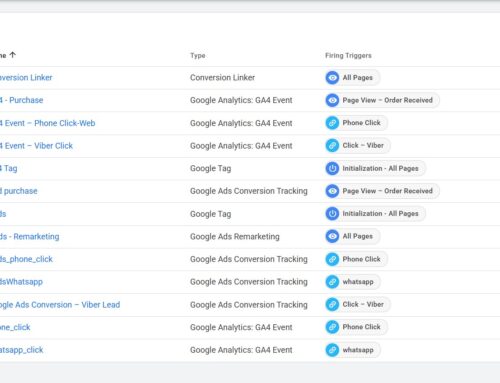This screenshot has width=500, height=383.
Task: Click the link icon in atsapp_click row
Action: tap(332, 350)
